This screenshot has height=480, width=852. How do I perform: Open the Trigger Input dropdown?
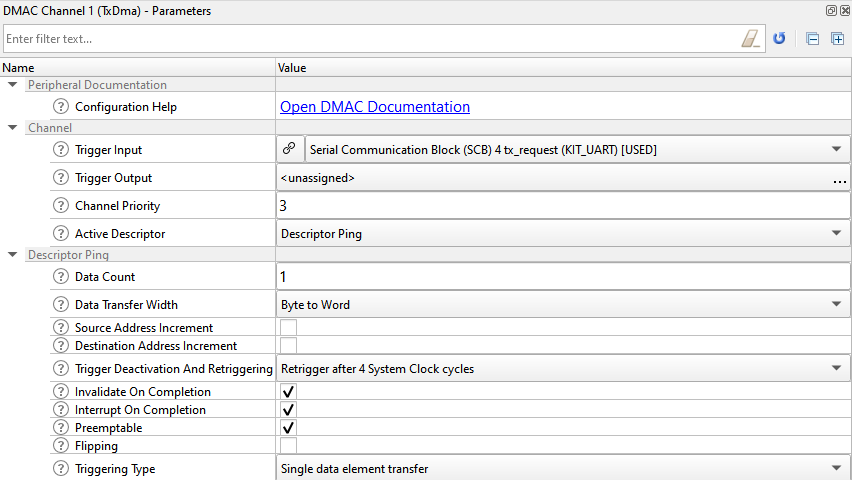click(577, 149)
